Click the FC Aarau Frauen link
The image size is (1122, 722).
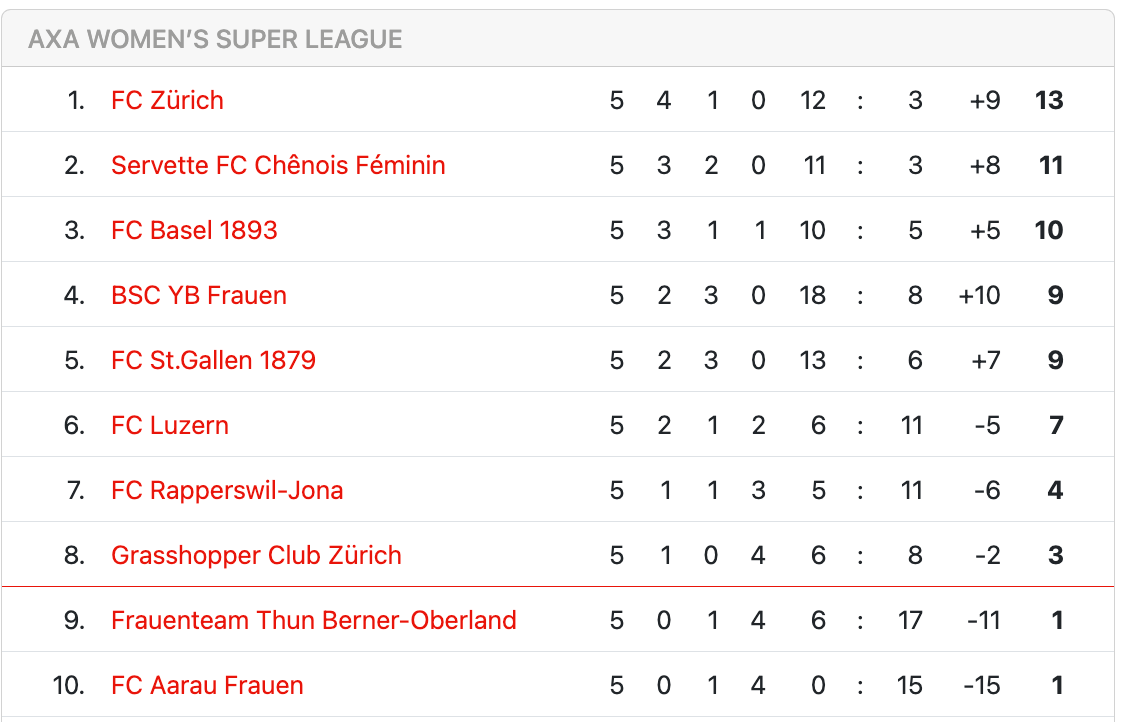(207, 685)
